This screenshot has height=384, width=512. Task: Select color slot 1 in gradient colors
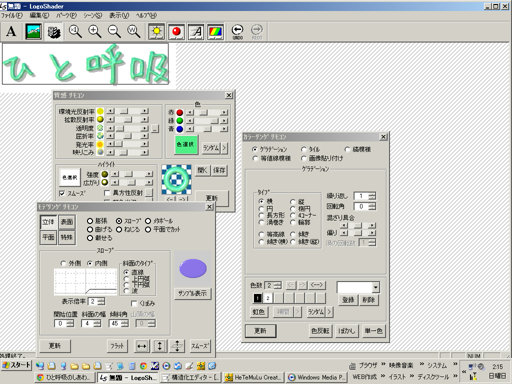click(x=258, y=298)
